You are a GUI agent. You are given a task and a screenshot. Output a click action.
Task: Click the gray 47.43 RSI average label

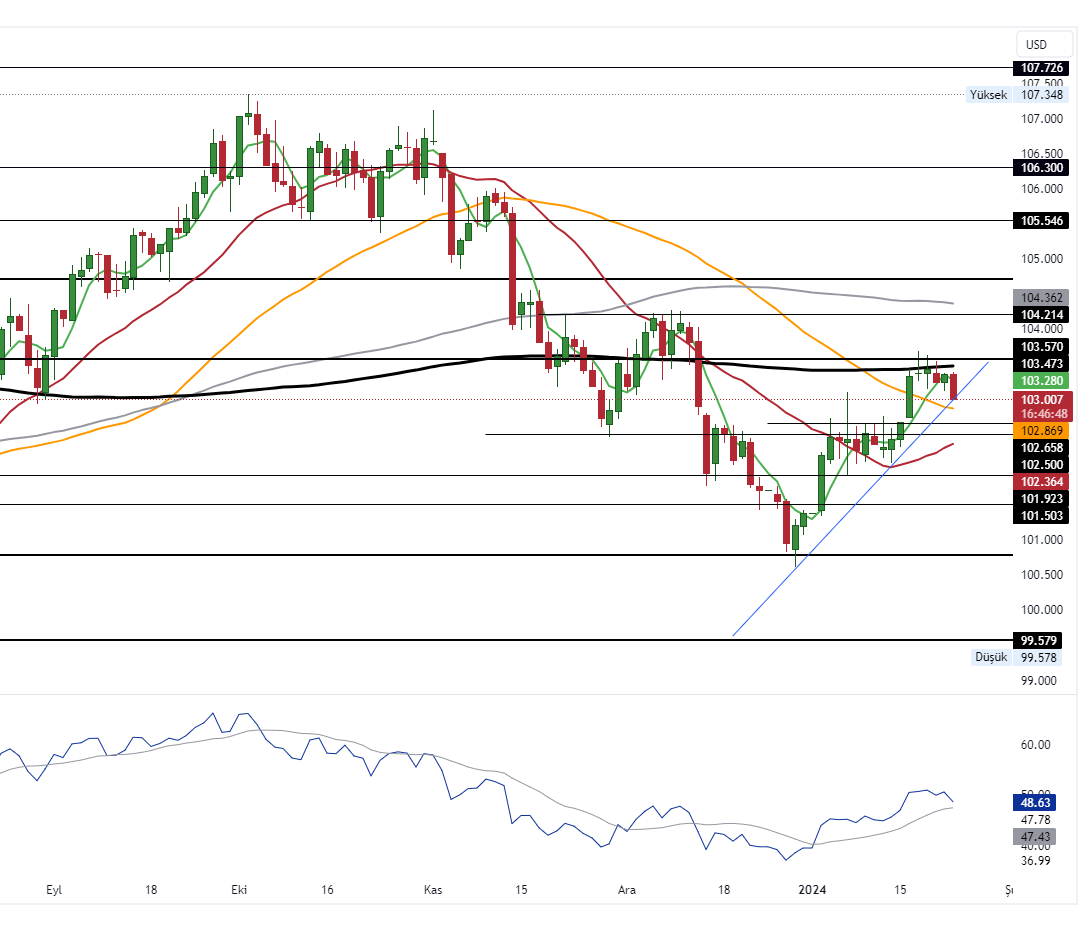pyautogui.click(x=1040, y=836)
